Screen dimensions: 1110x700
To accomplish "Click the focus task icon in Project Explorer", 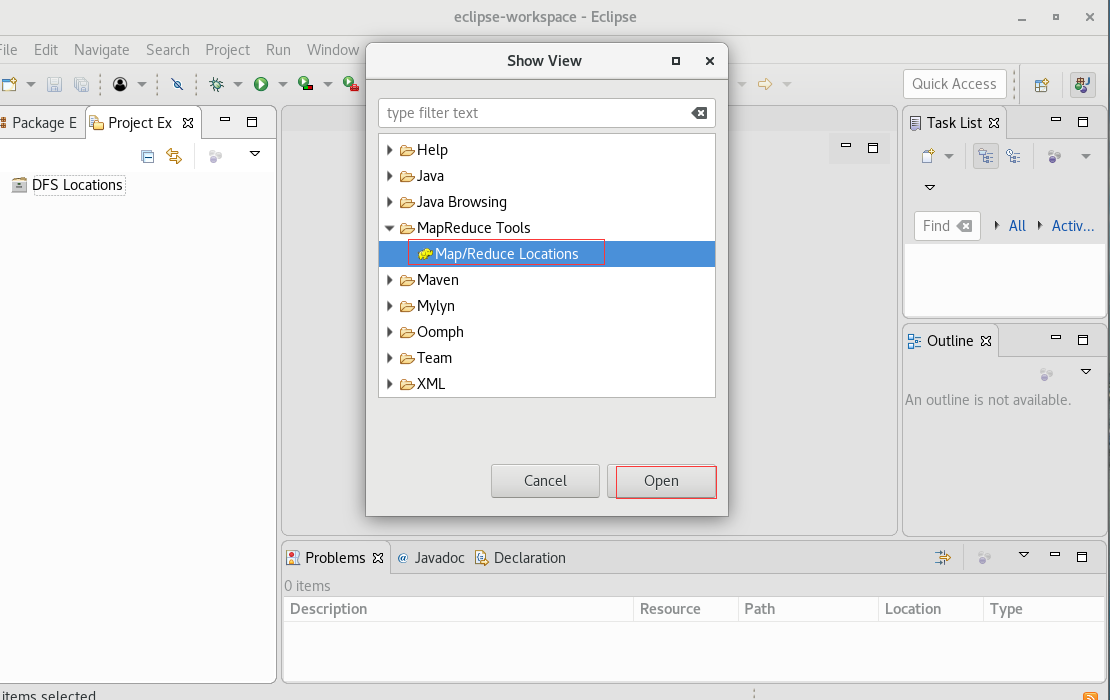I will tap(215, 156).
